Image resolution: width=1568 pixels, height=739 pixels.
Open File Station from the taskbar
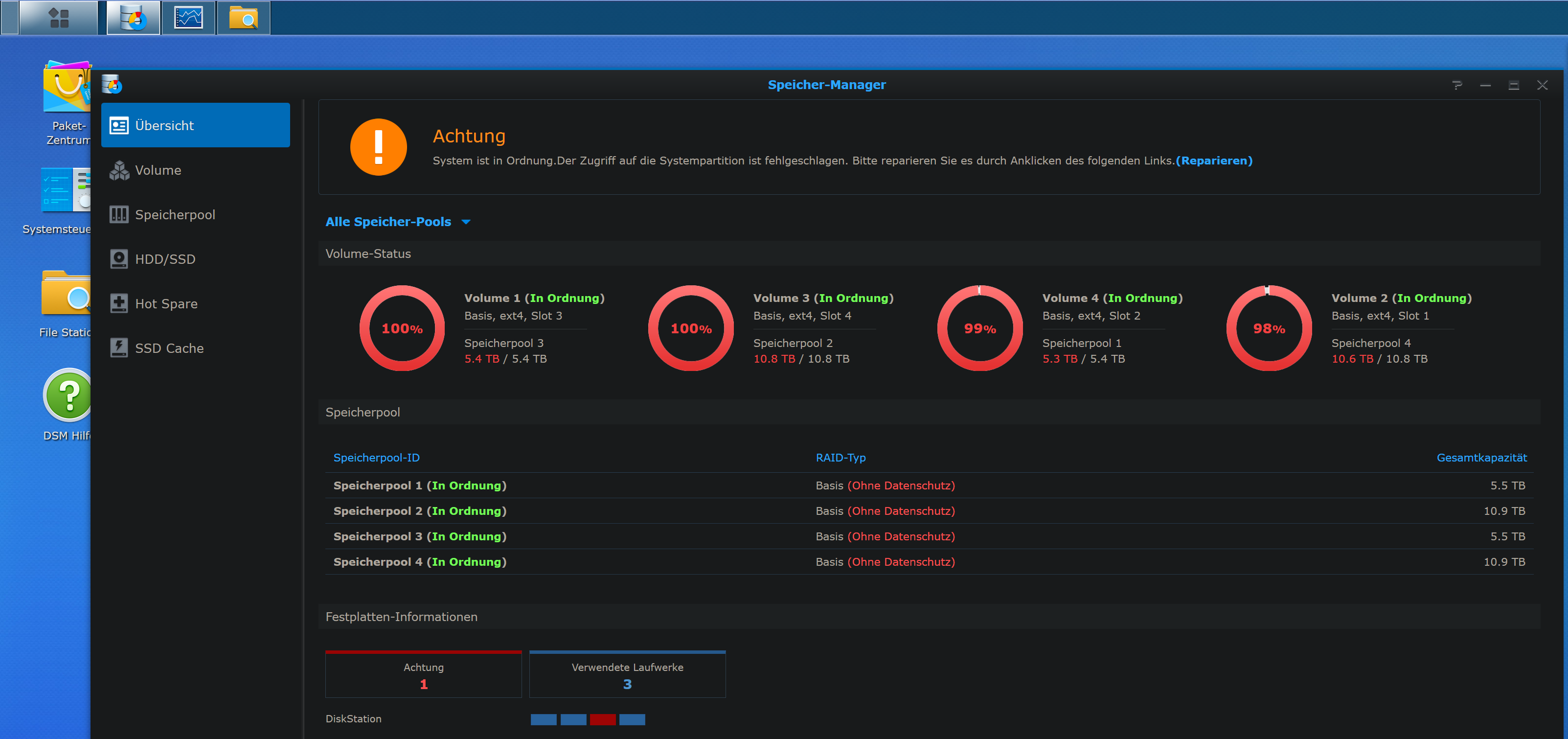coord(243,18)
